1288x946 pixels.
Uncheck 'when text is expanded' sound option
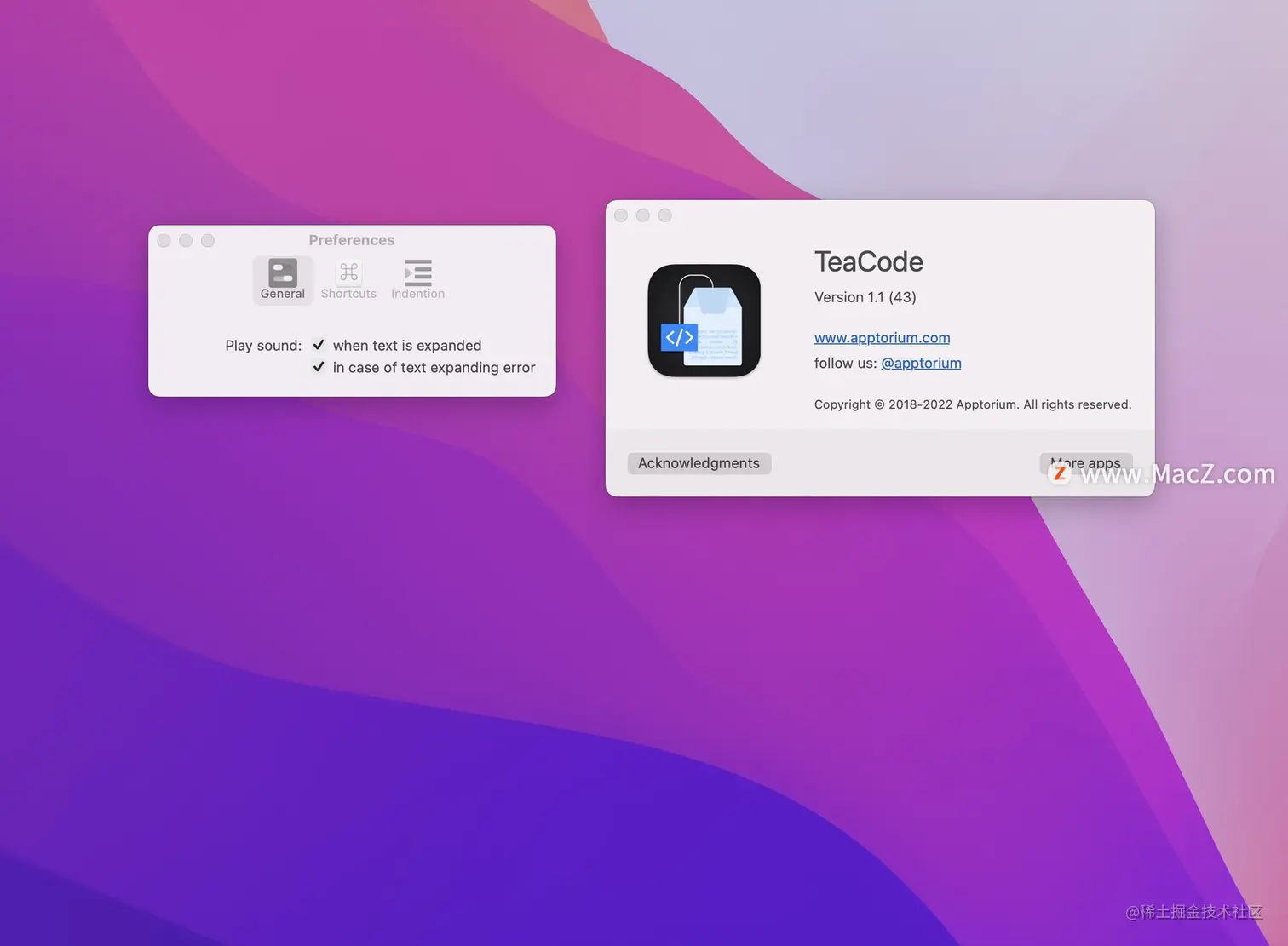[319, 345]
